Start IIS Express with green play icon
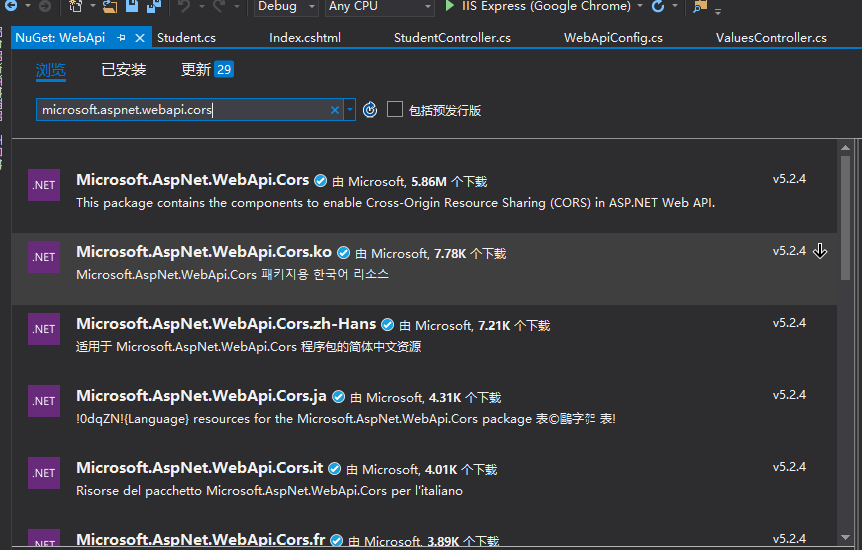 tap(450, 6)
